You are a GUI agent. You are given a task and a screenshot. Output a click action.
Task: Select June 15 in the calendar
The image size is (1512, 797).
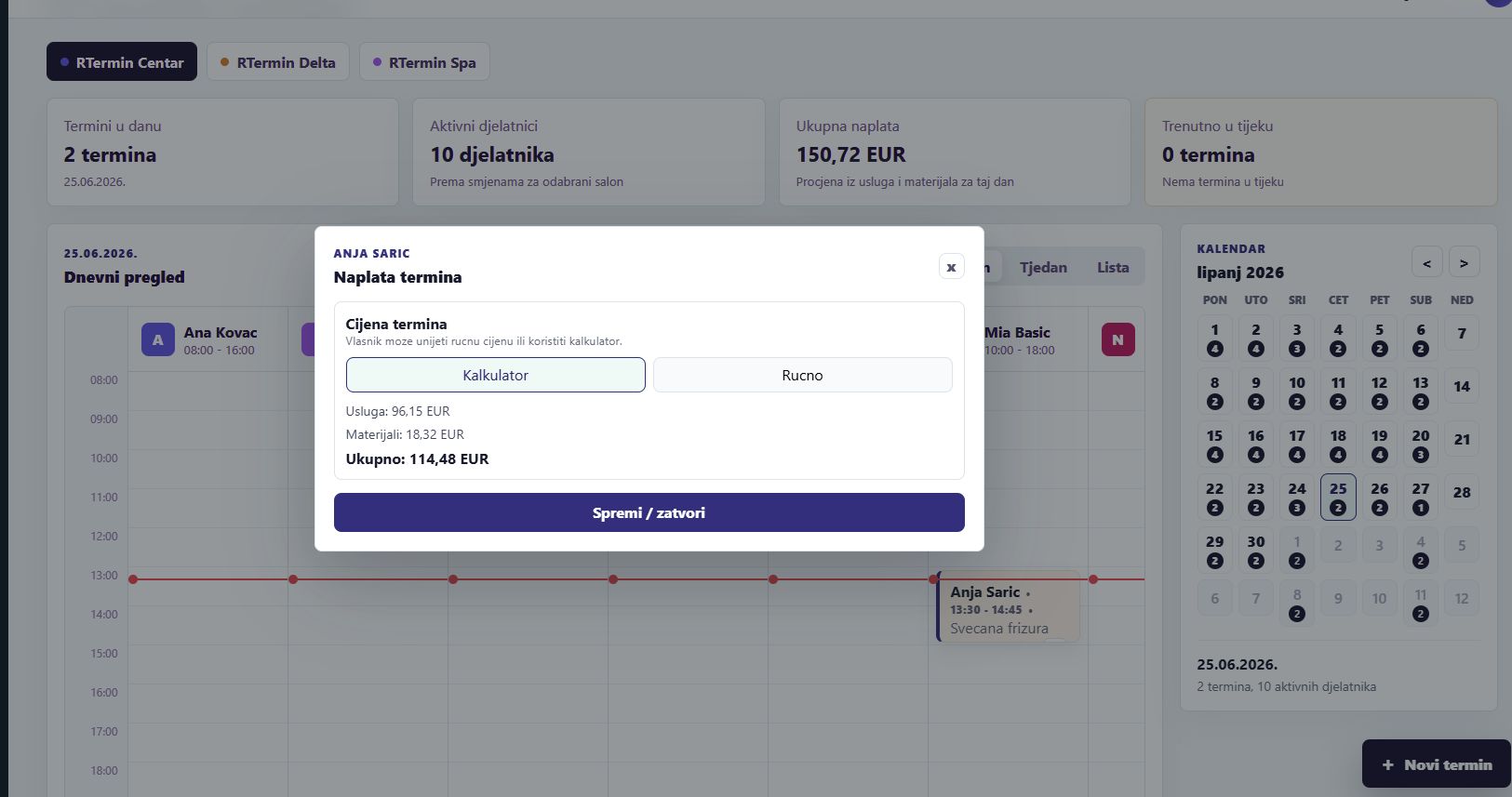(x=1214, y=444)
